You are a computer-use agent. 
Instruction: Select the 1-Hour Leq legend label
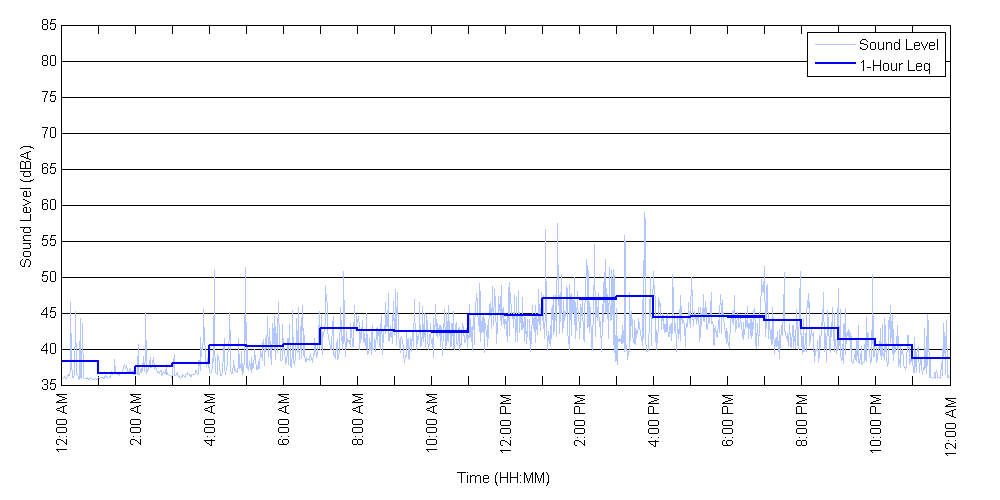pyautogui.click(x=895, y=66)
